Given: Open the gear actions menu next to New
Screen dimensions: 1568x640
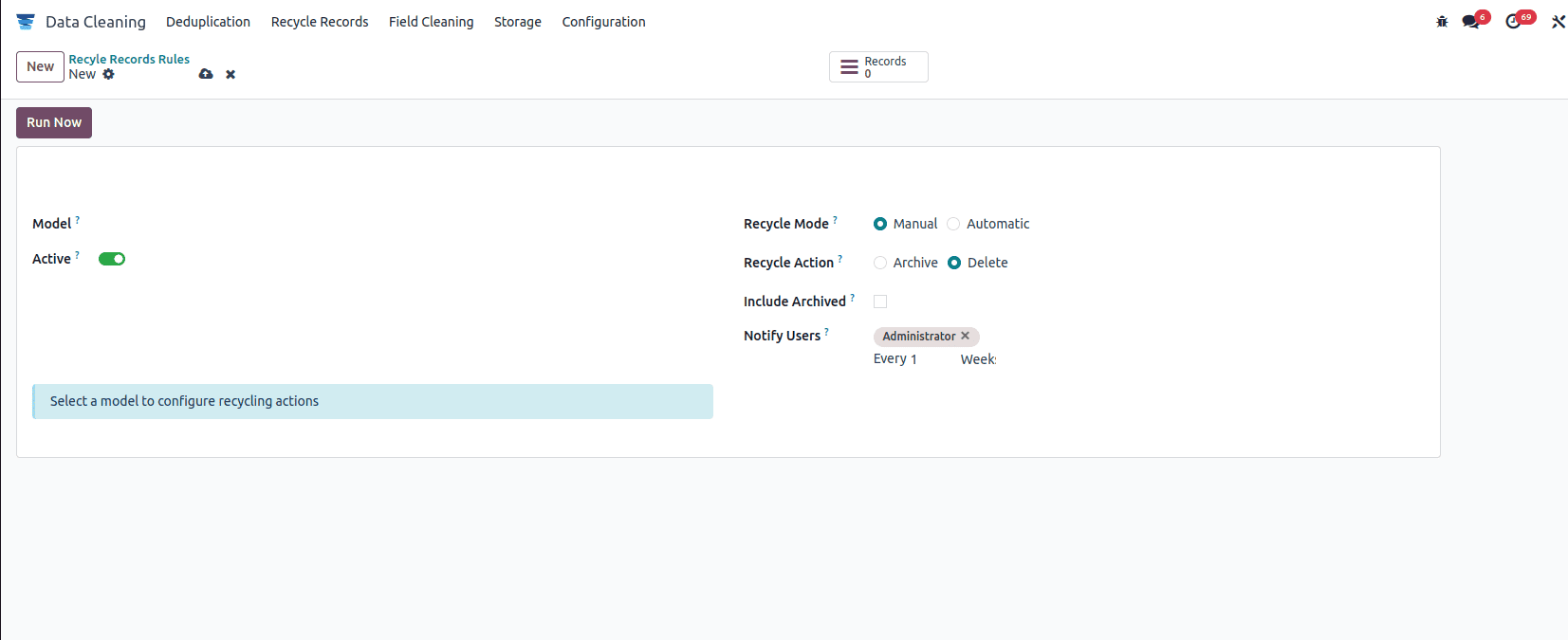Looking at the screenshot, I should (x=108, y=74).
